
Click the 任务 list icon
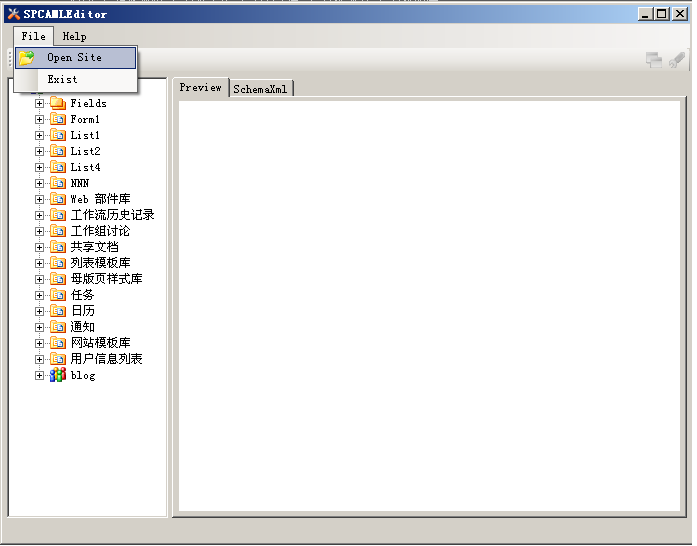tap(58, 295)
